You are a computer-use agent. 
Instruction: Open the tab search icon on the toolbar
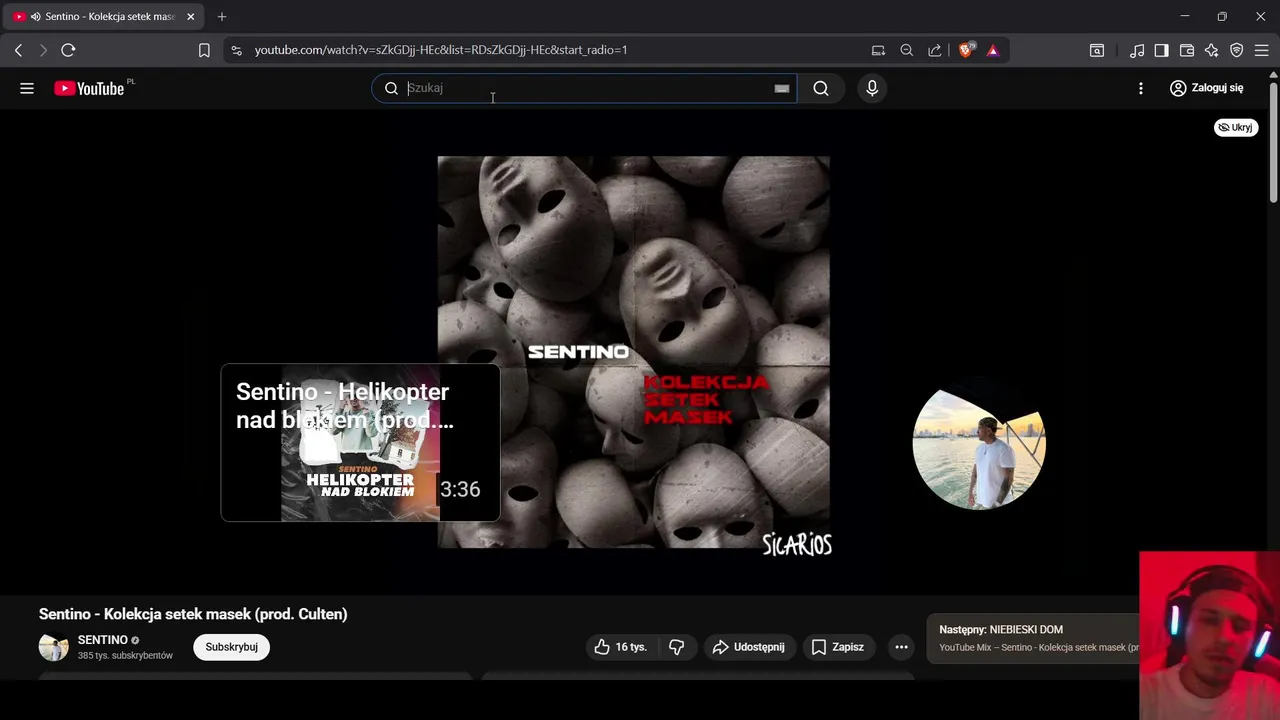[1097, 50]
